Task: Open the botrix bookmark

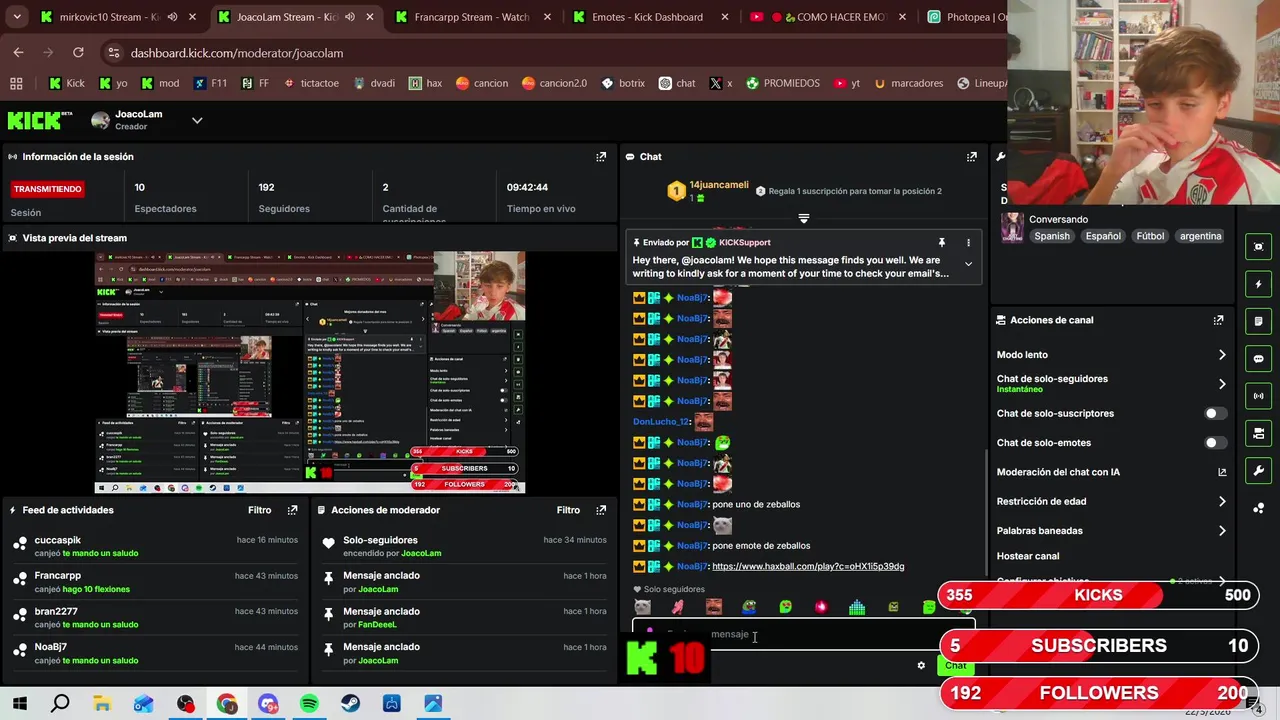Action: click(623, 83)
